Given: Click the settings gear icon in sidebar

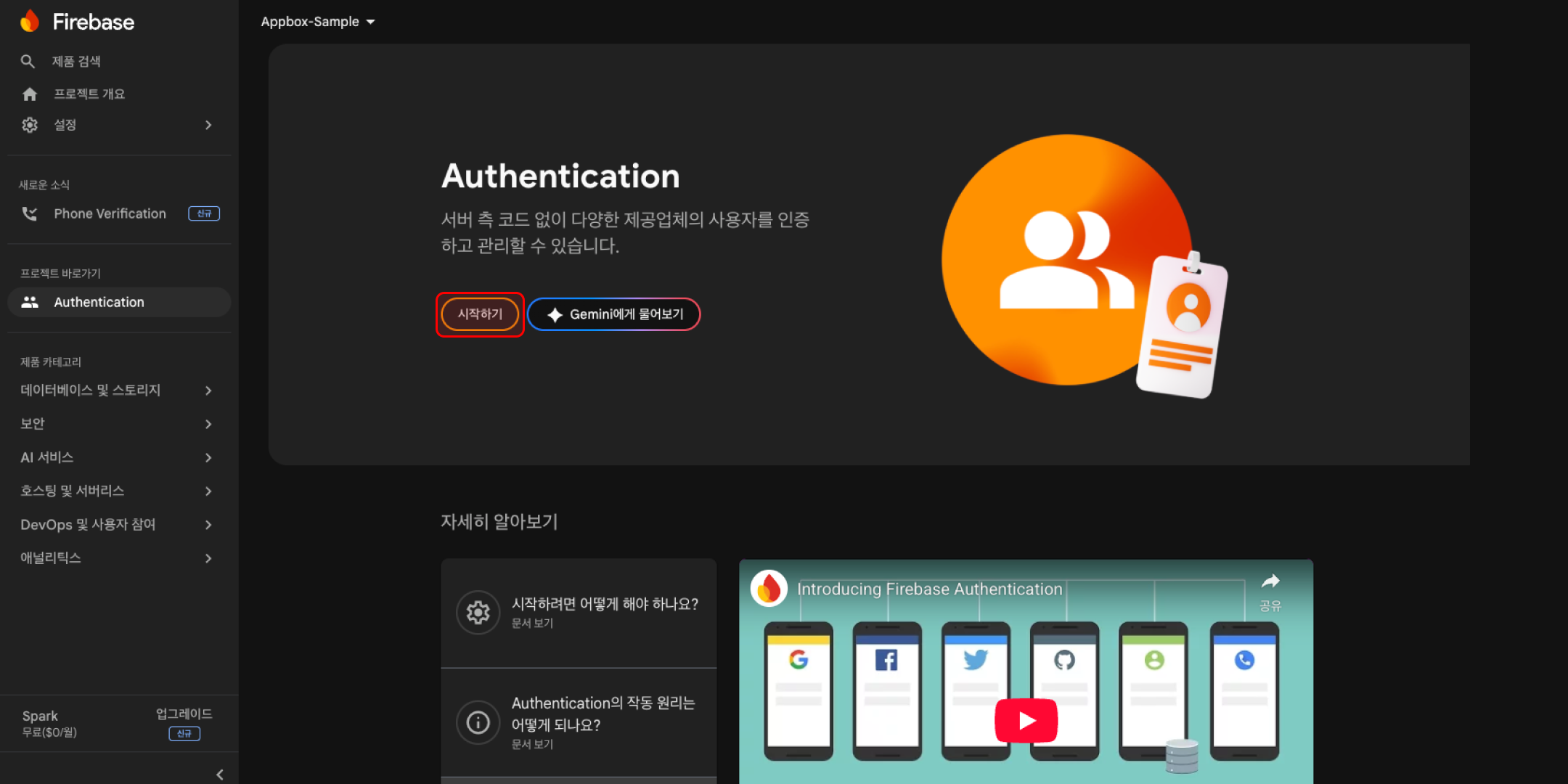Looking at the screenshot, I should coord(30,125).
